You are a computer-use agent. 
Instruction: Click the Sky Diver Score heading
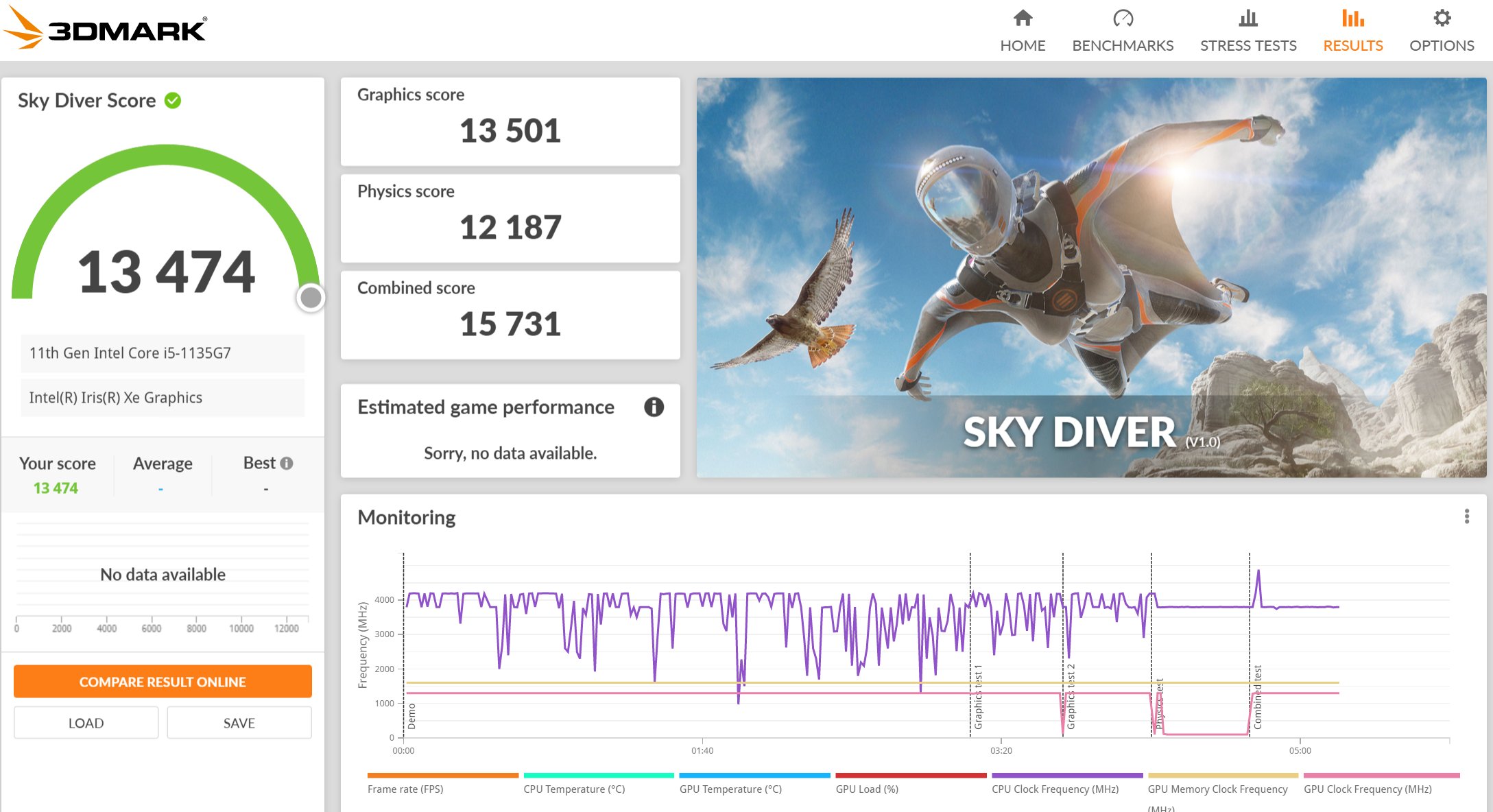pos(86,101)
